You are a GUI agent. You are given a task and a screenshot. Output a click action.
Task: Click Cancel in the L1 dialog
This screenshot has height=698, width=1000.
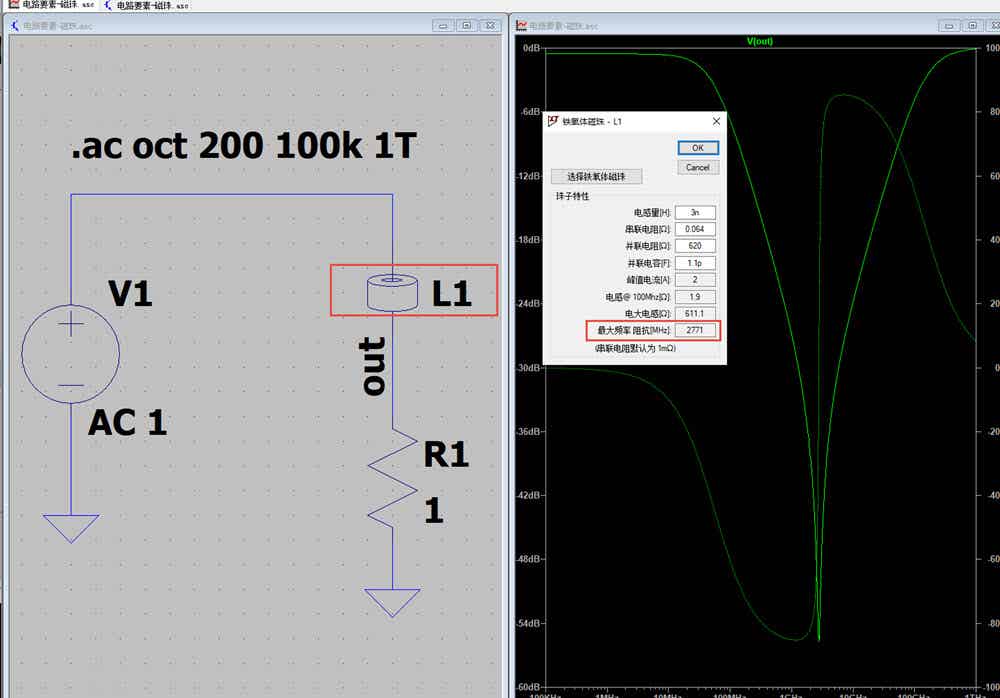698,168
